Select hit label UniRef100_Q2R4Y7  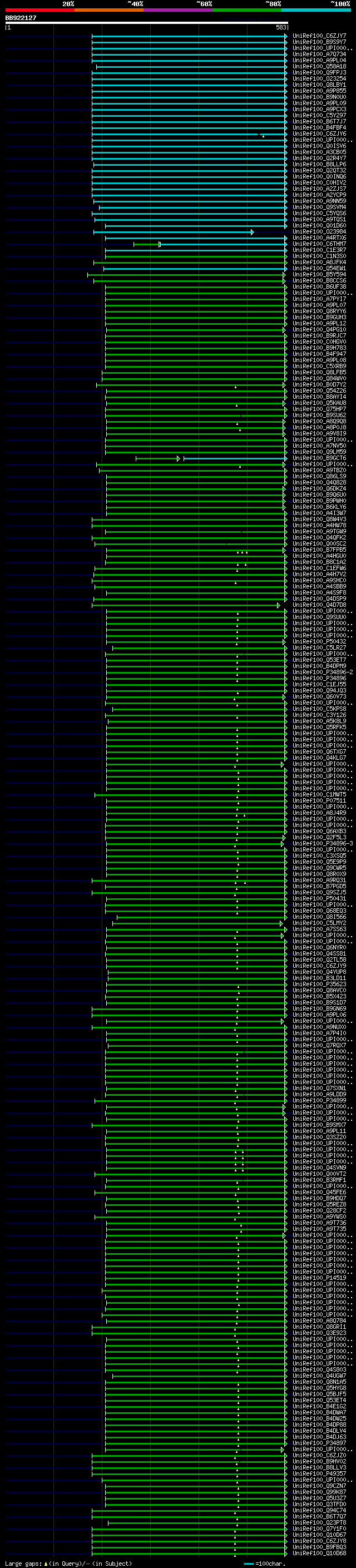pyautogui.click(x=319, y=159)
